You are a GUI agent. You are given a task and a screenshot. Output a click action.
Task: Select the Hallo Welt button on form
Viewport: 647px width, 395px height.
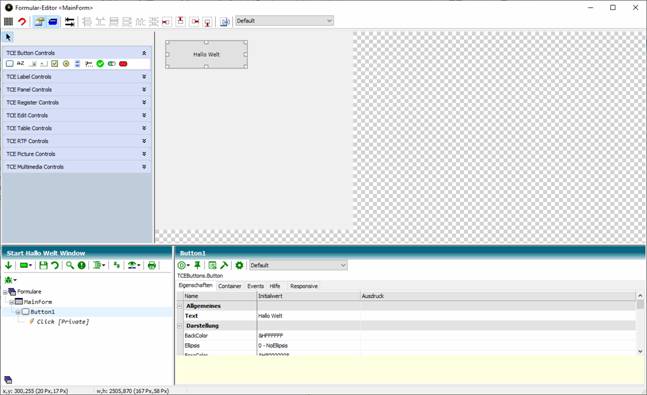pos(206,54)
